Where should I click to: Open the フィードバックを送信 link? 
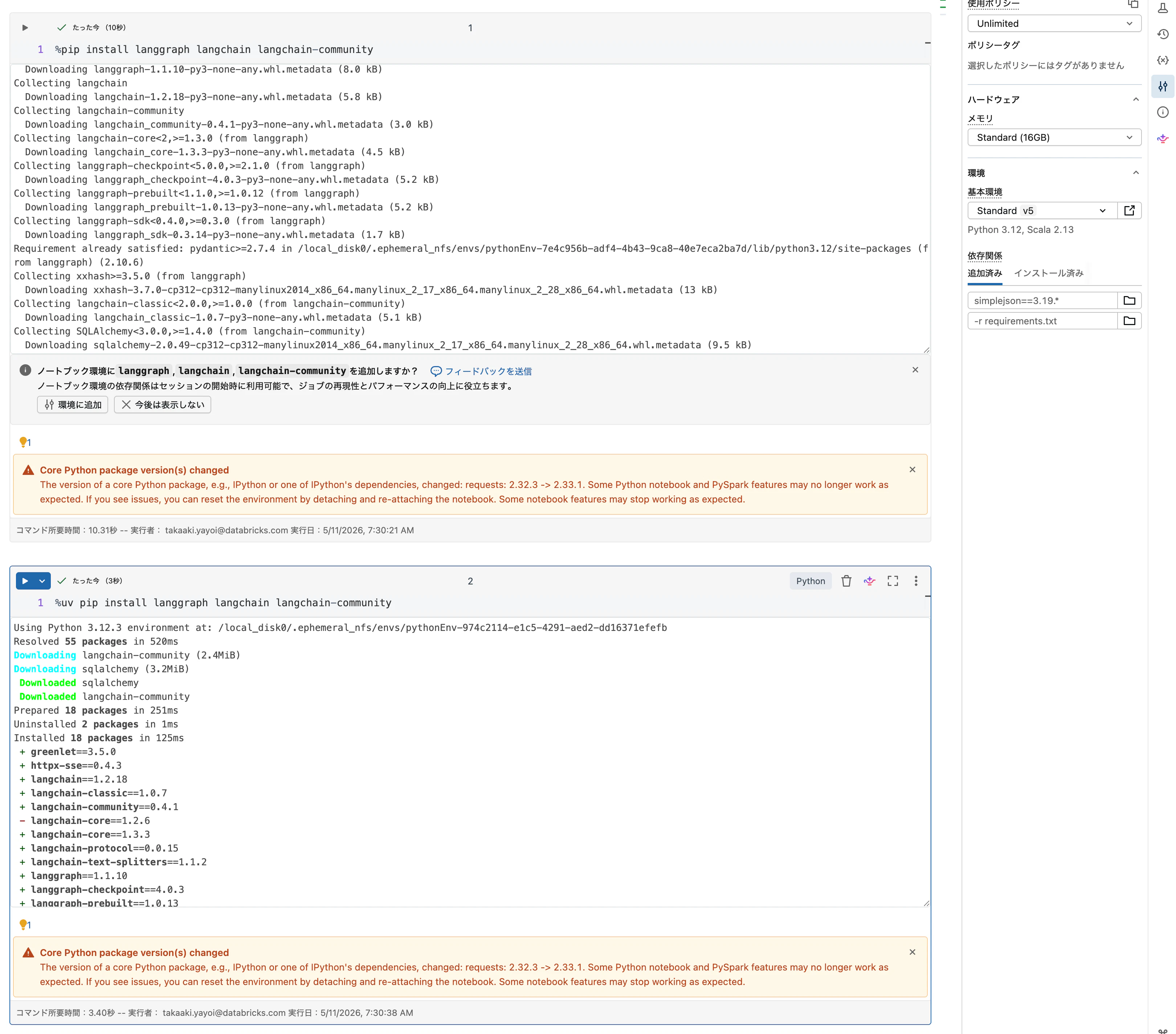pos(481,372)
